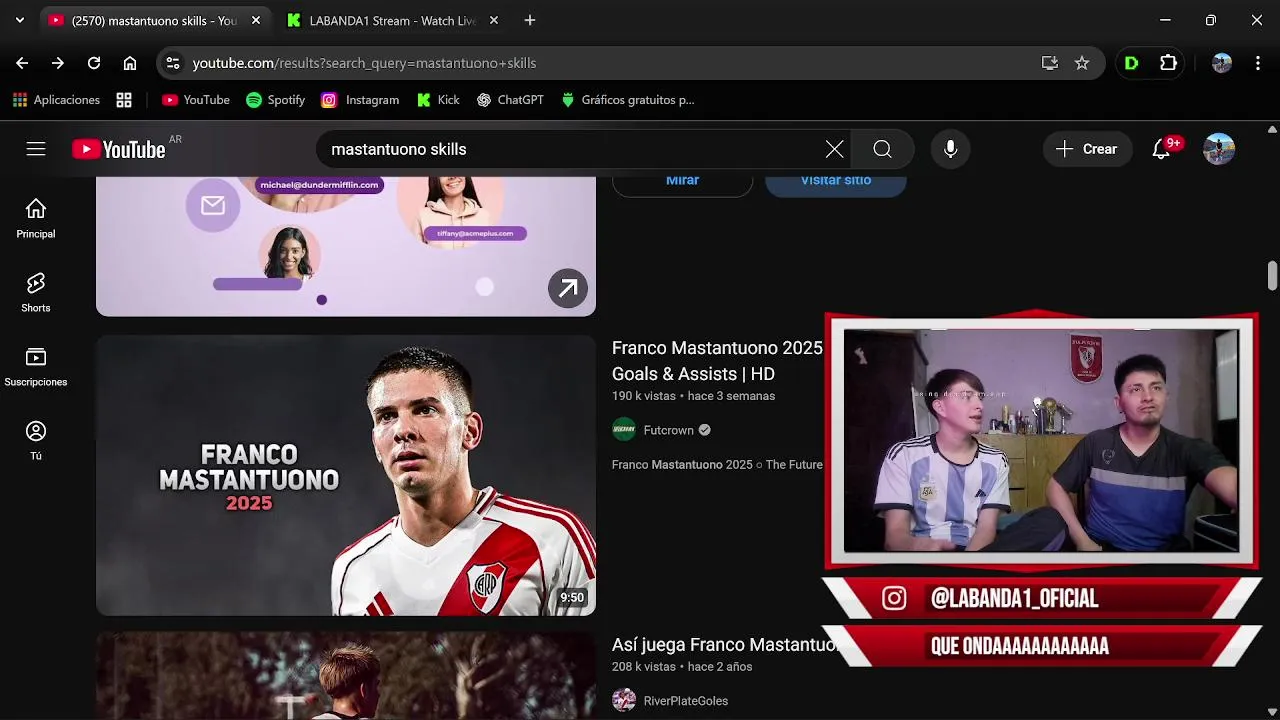Open the Kick bookmark
This screenshot has height=720, width=1280.
coord(438,100)
